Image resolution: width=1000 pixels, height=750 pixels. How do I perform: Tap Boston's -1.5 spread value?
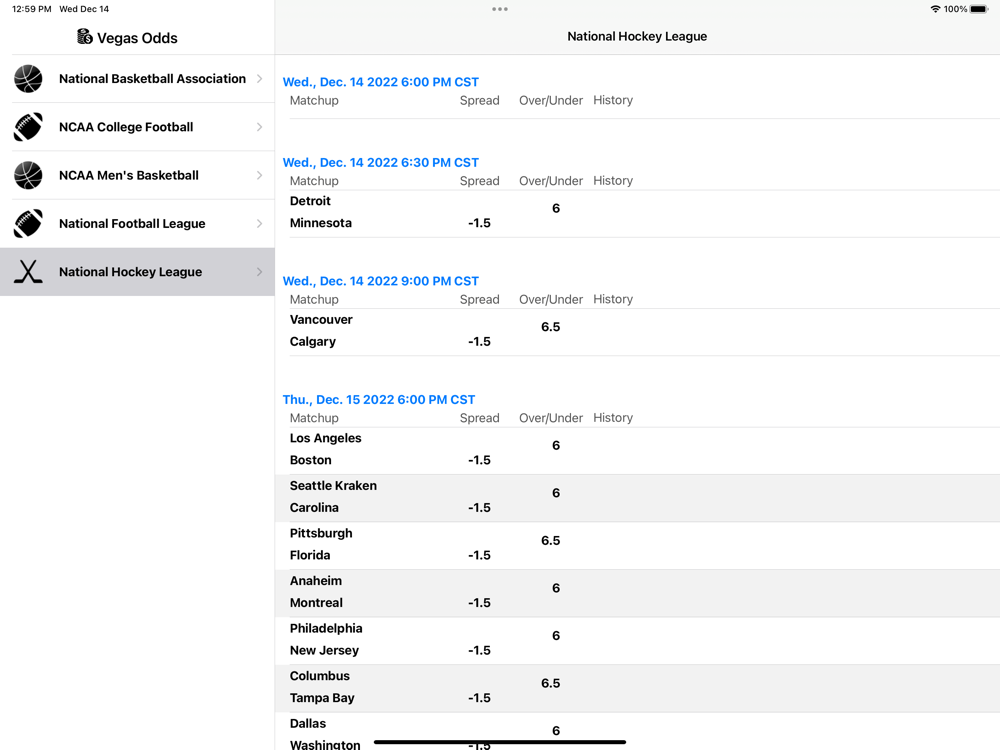click(479, 460)
